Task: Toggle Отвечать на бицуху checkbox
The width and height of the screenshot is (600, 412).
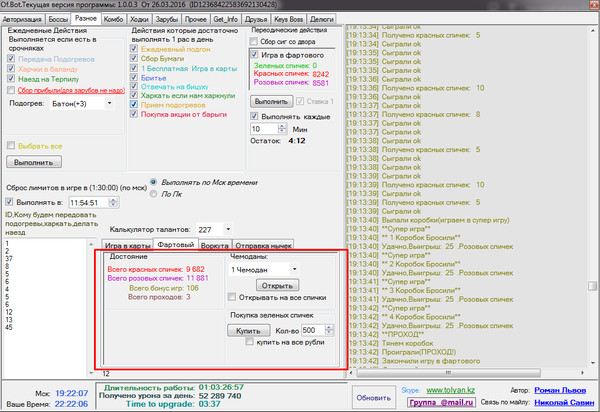Action: [134, 86]
